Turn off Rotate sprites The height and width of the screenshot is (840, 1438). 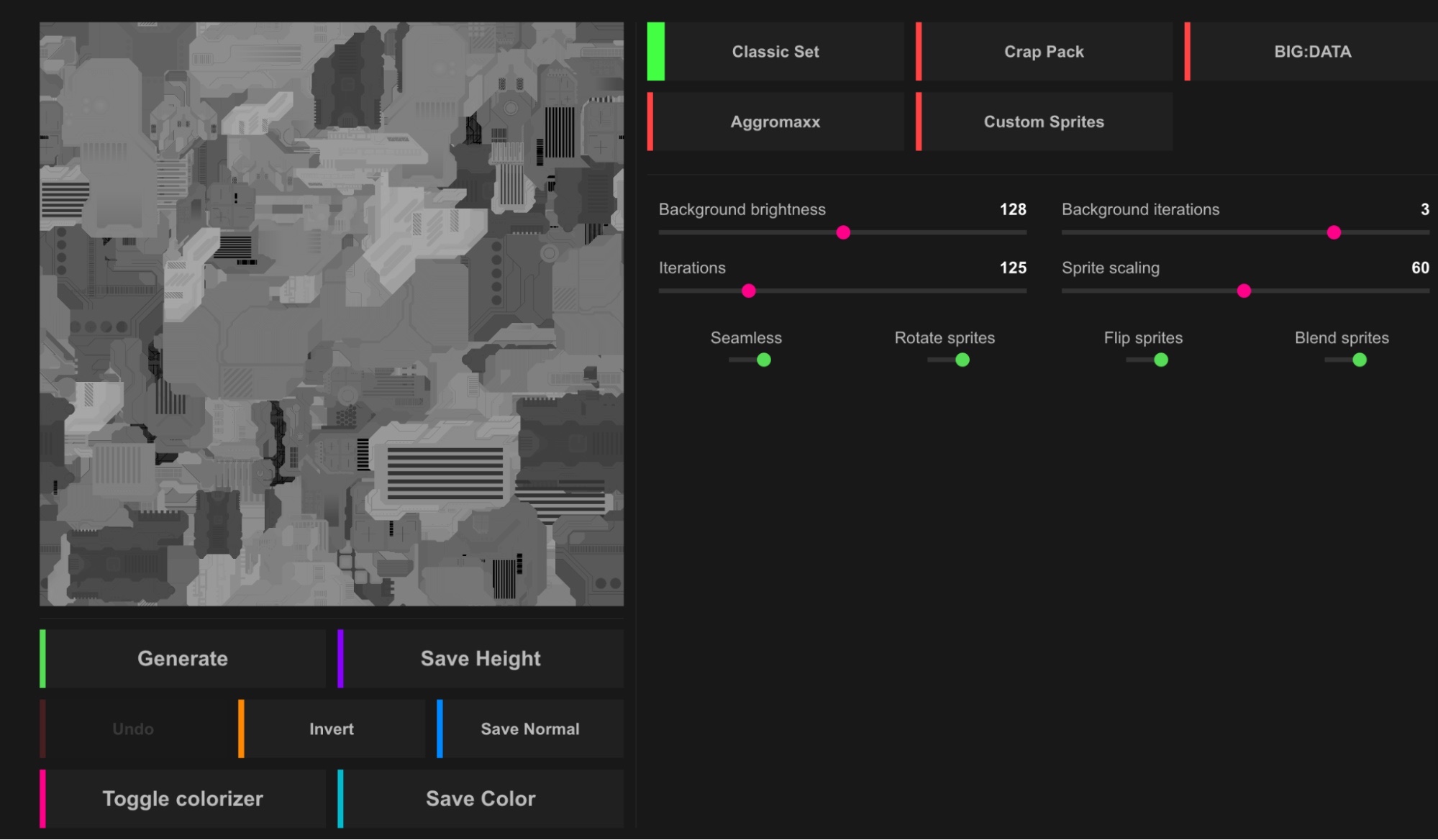(964, 358)
